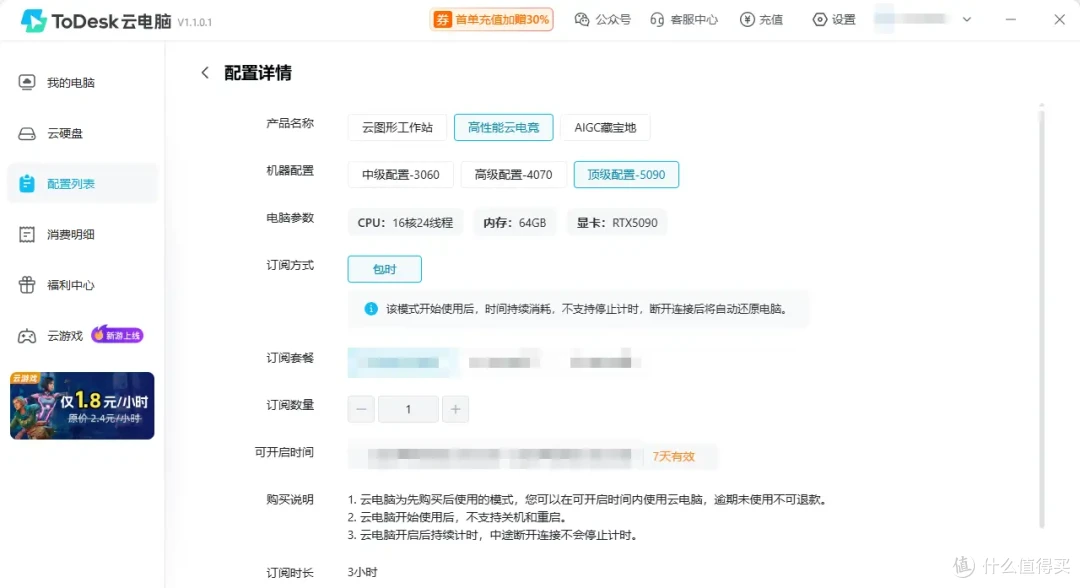Click the 内存: 64GB spec
Viewport: 1080px width, 588px height.
click(515, 222)
